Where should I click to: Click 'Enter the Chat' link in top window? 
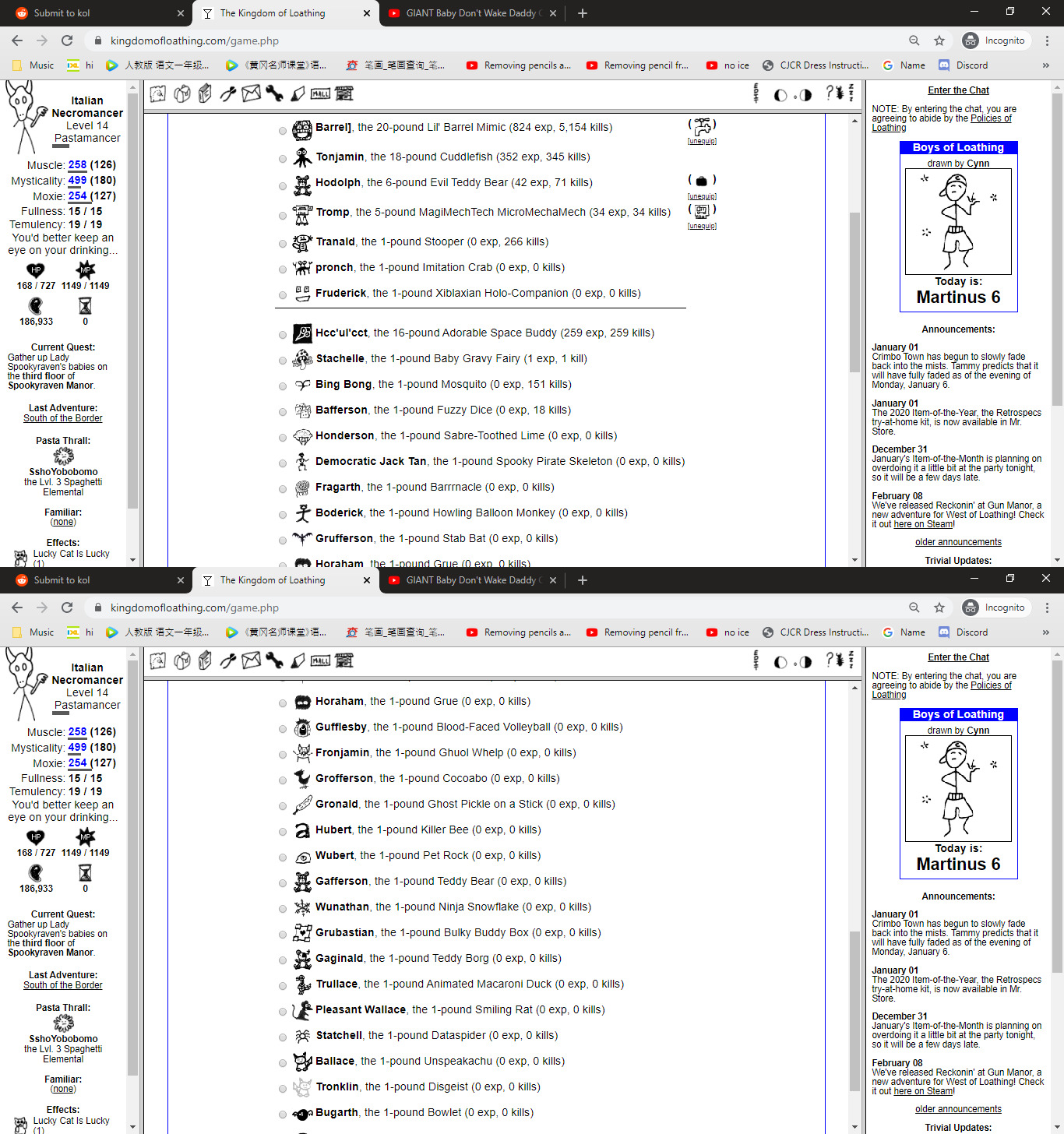958,90
